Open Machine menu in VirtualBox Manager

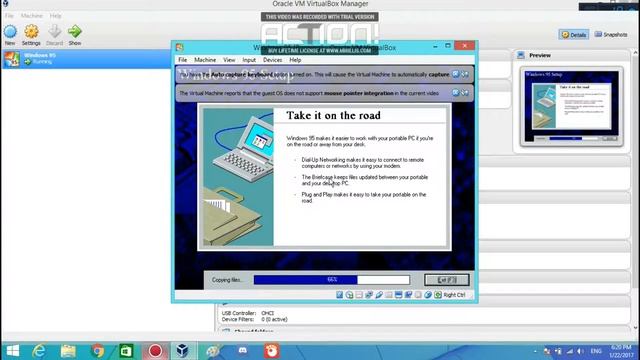[31, 16]
